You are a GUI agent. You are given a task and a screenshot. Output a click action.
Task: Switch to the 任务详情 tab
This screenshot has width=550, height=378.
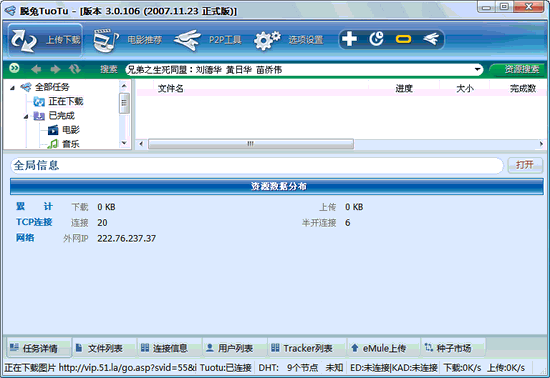coord(39,348)
